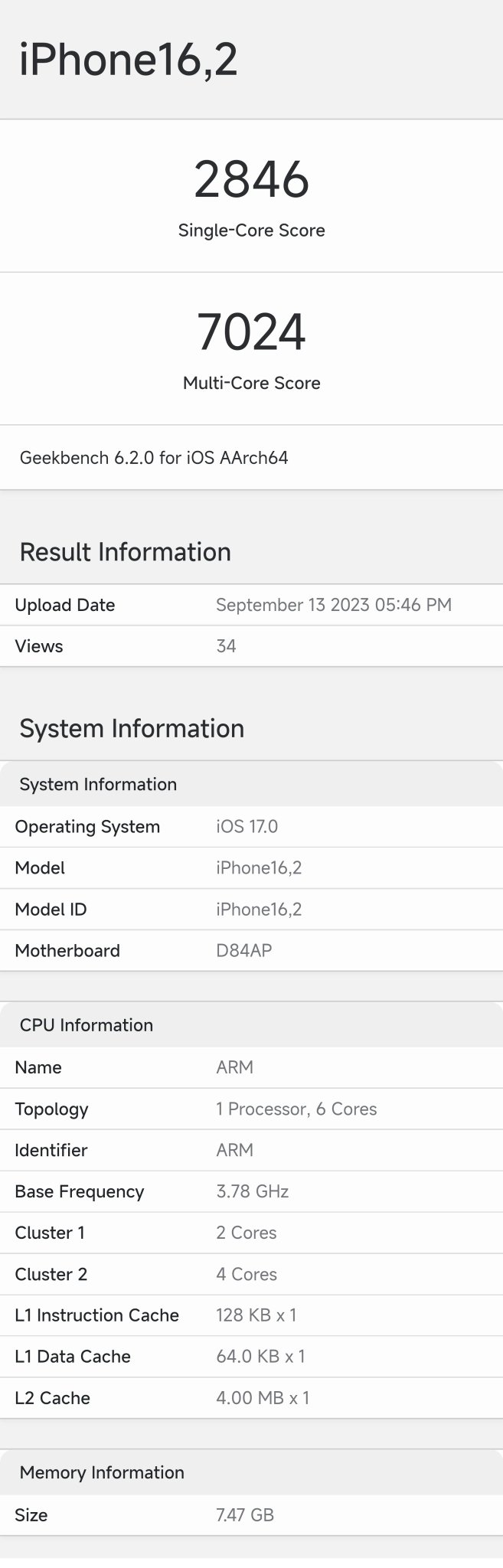
Task: Click the Operating System value iOS 17.0
Action: coord(247,827)
